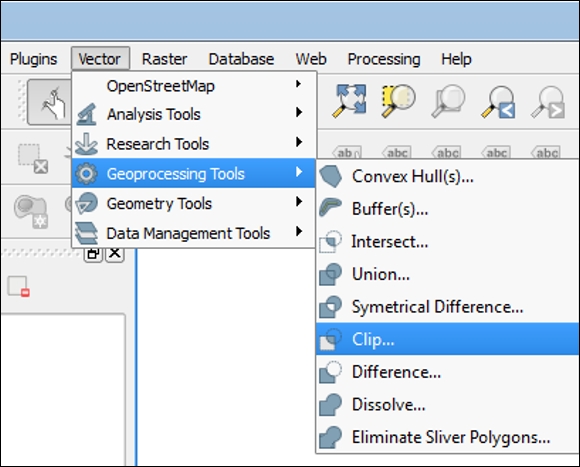Viewport: 580px width, 467px height.
Task: Open the Raster menu
Action: (x=164, y=59)
